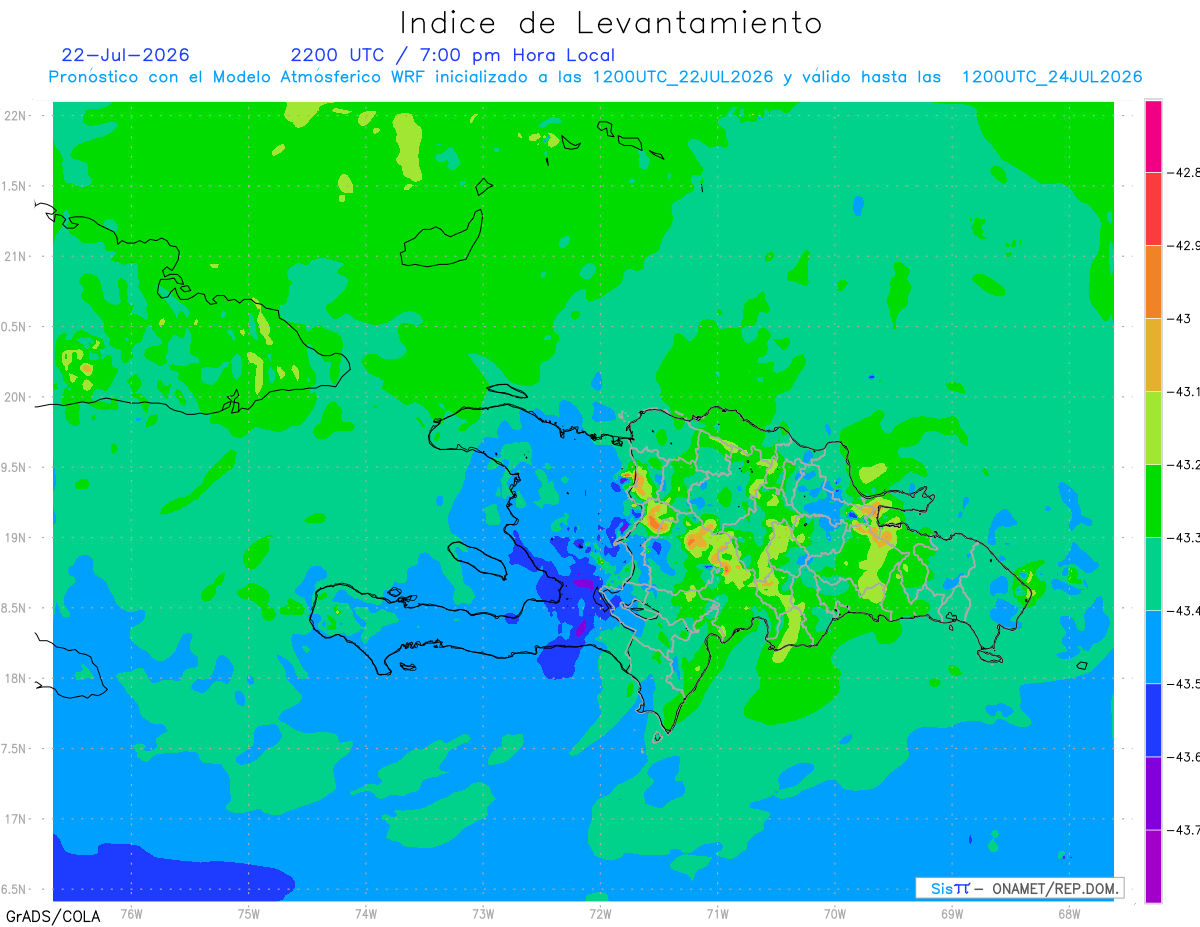Image resolution: width=1200 pixels, height=927 pixels.
Task: Click the "21N" latitude axis label
Action: tap(15, 256)
